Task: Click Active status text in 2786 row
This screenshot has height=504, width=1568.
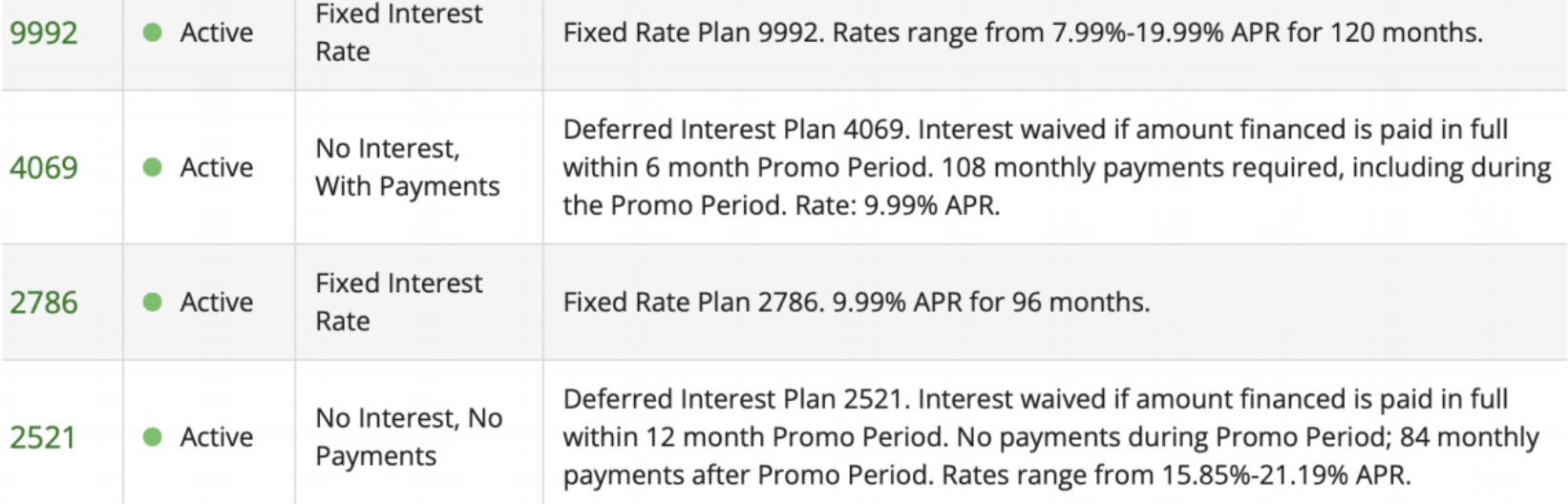Action: pyautogui.click(x=217, y=302)
